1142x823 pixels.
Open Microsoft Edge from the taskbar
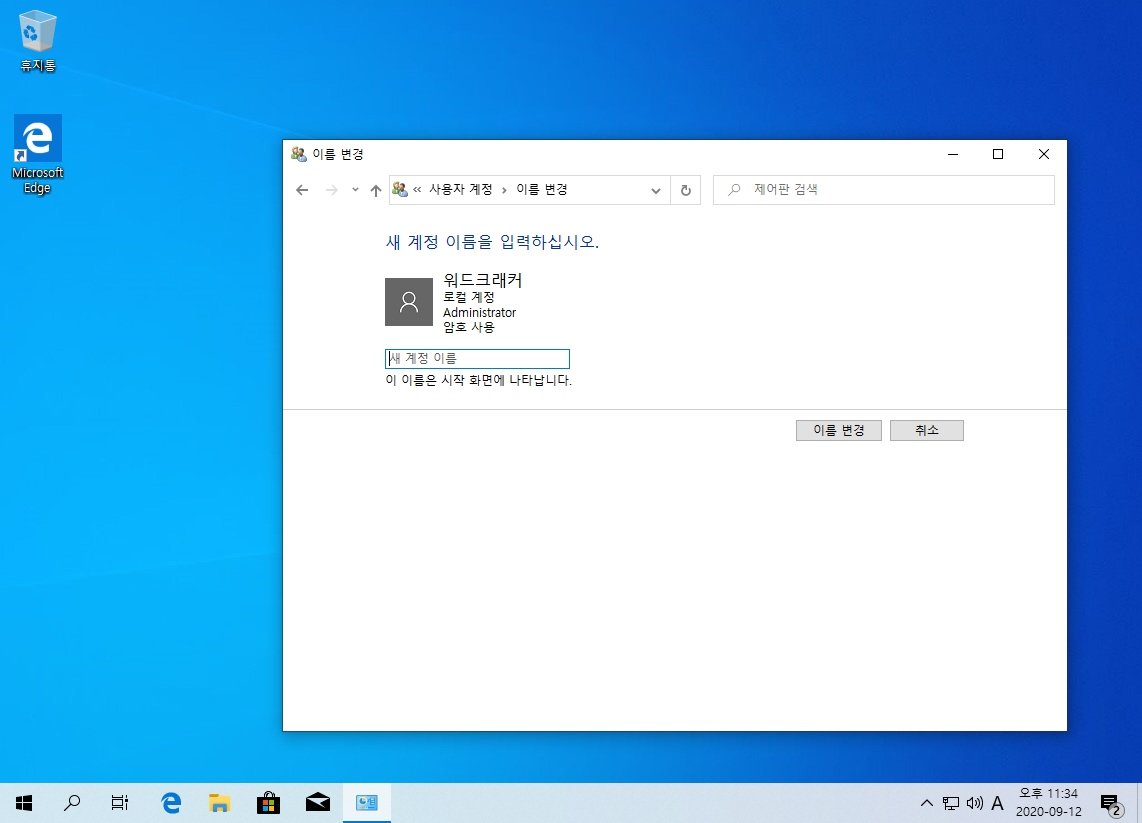click(170, 802)
